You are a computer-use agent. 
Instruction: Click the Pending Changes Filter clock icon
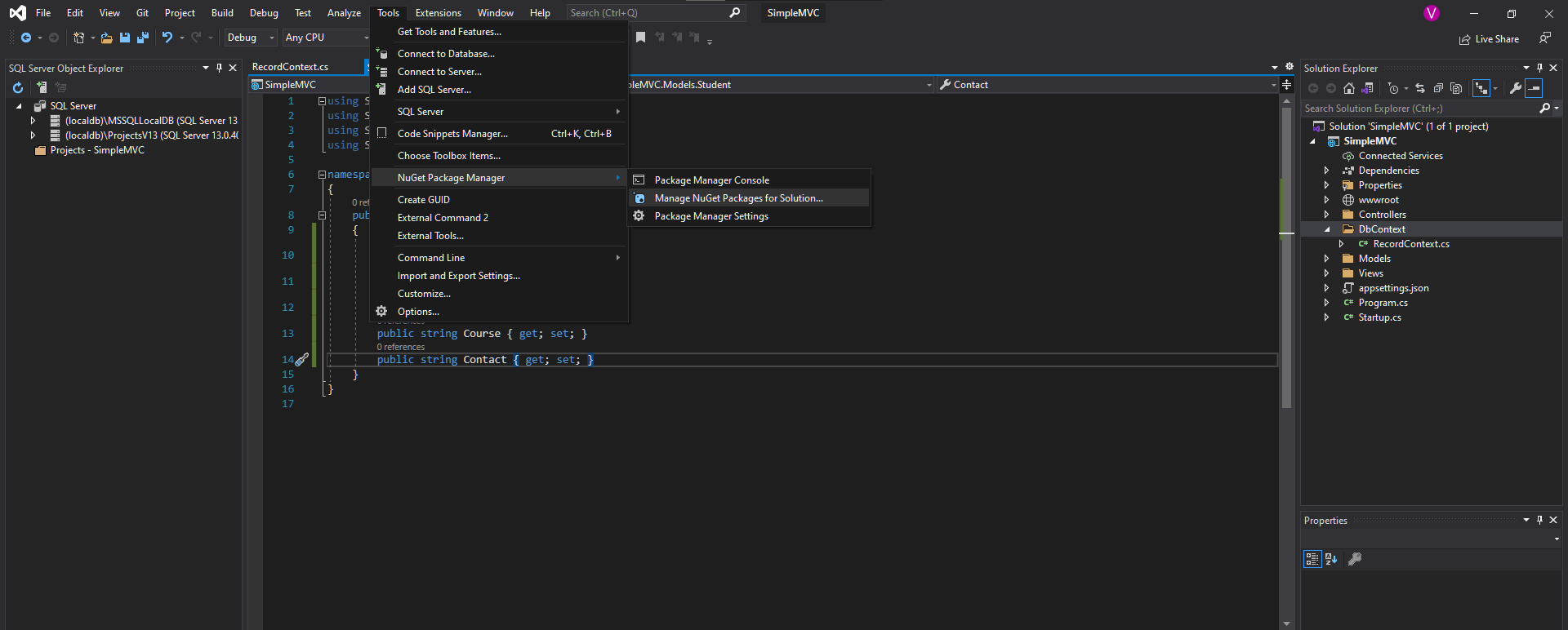click(x=1393, y=88)
